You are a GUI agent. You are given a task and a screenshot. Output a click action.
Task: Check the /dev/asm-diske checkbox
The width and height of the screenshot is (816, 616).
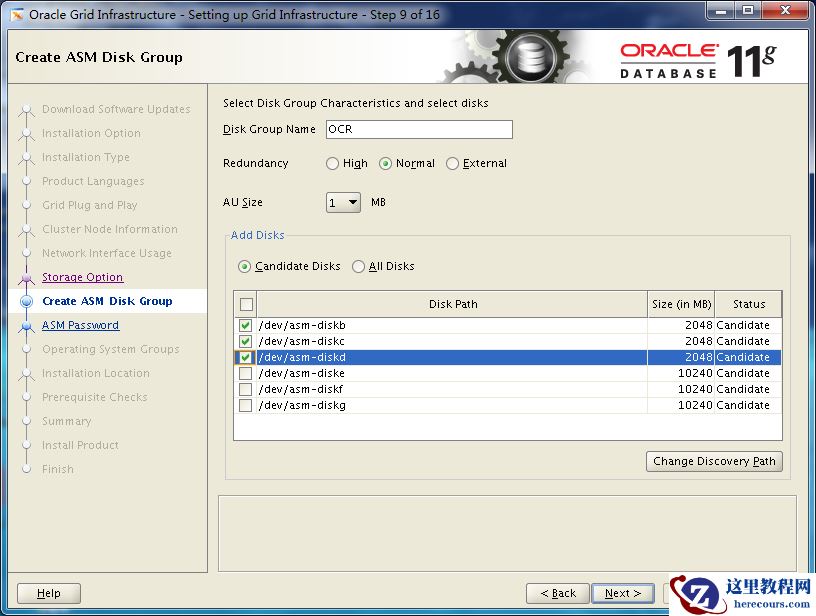pos(246,374)
